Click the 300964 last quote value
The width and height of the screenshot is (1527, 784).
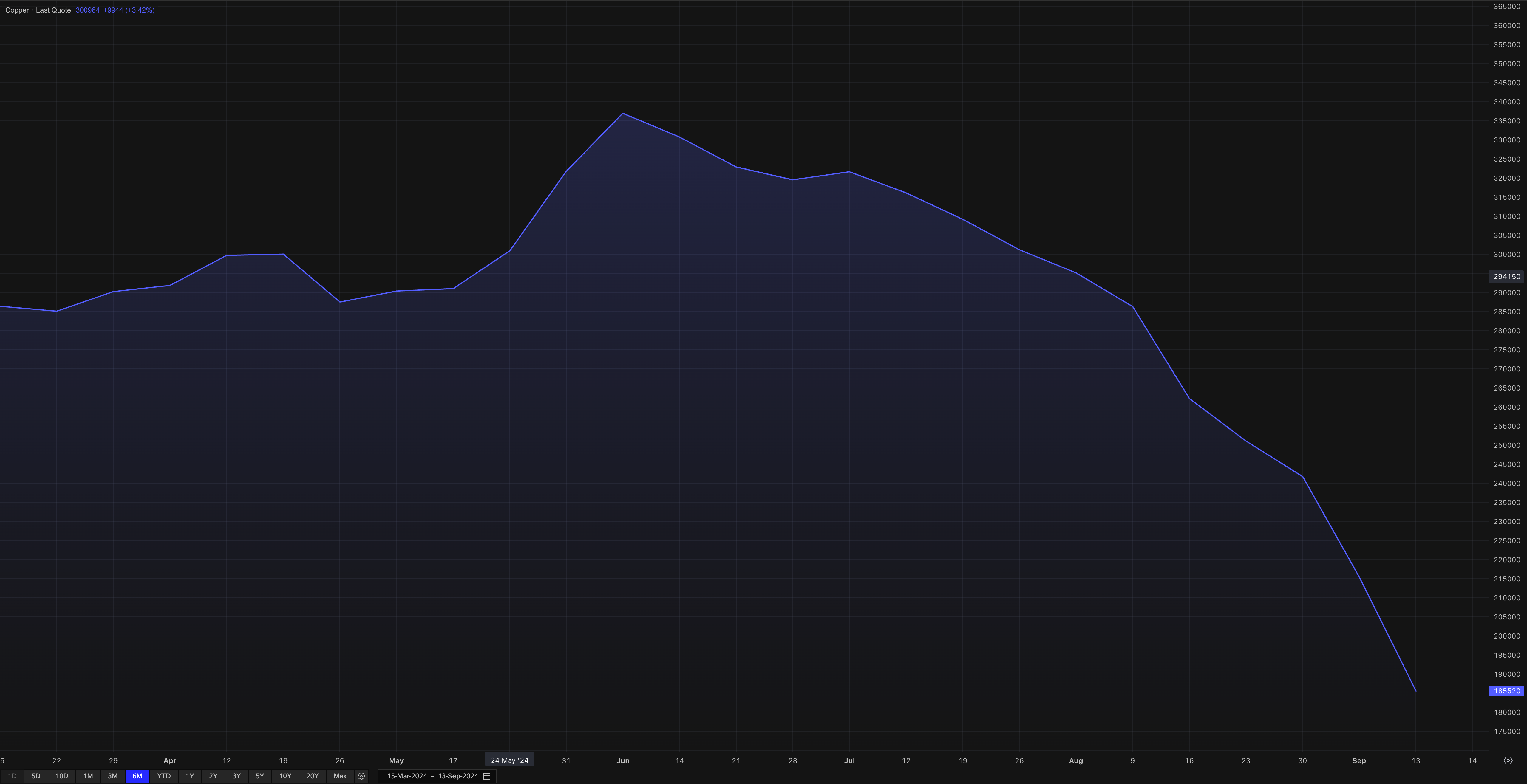pyautogui.click(x=88, y=10)
